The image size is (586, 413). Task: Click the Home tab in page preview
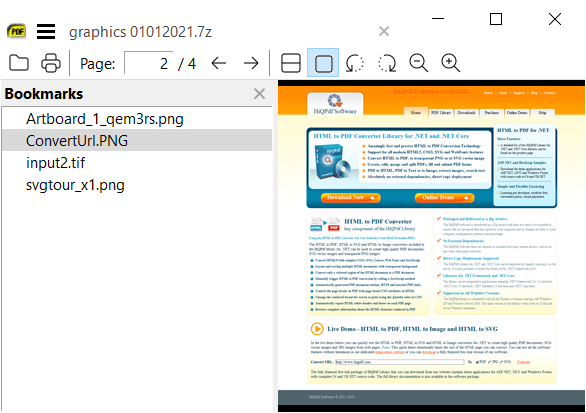(416, 113)
